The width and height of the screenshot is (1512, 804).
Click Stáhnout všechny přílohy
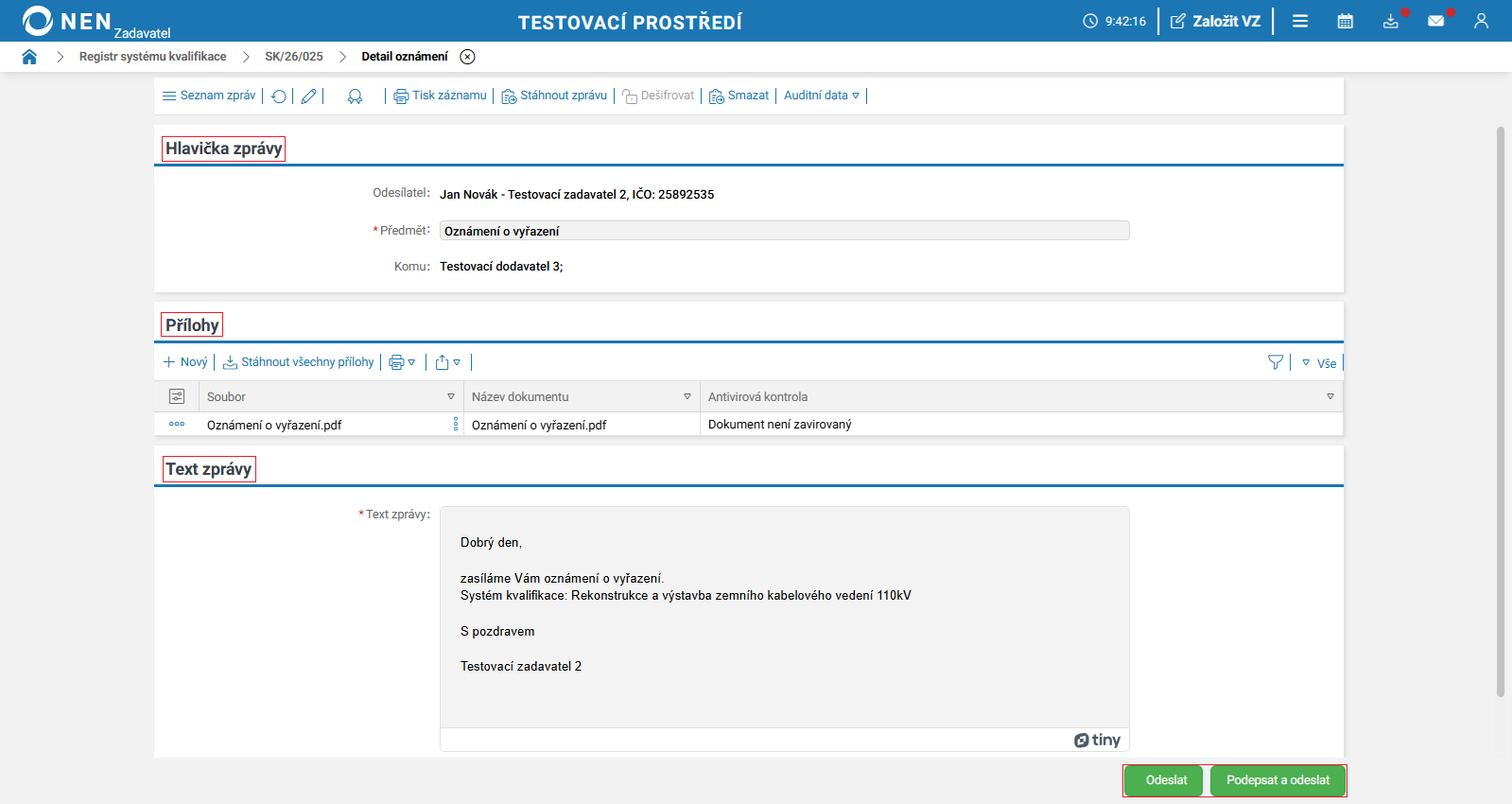click(299, 362)
